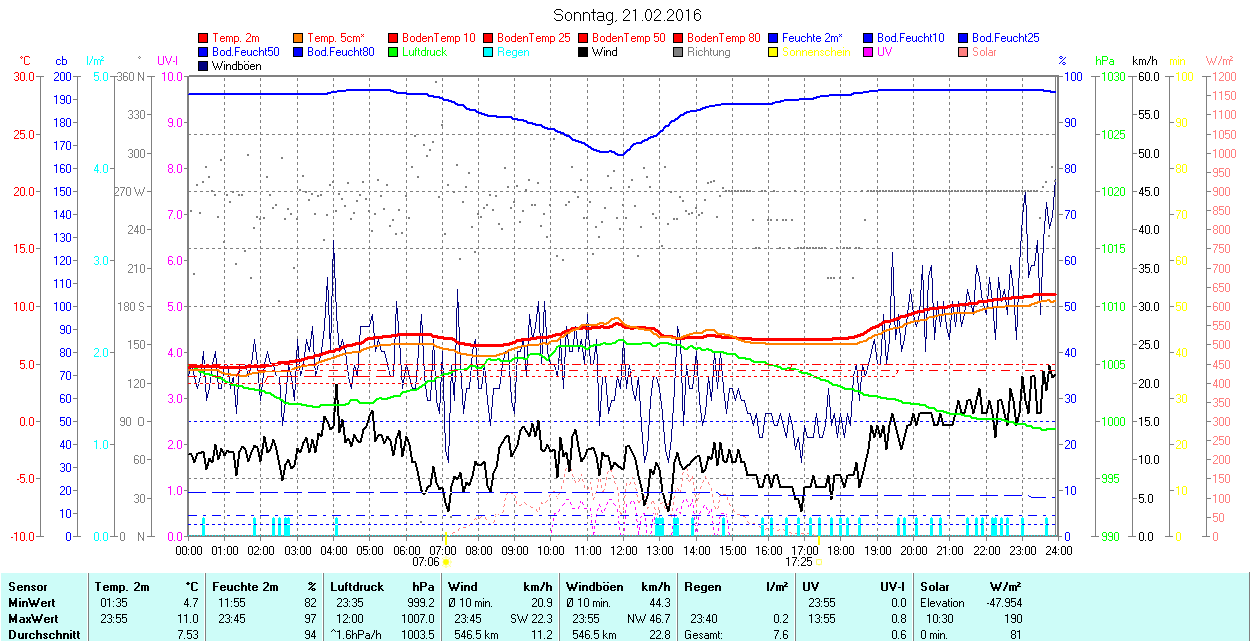Select the Bod.Feucht25 legend label
Screen dimensions: 1250x641
[1007, 38]
